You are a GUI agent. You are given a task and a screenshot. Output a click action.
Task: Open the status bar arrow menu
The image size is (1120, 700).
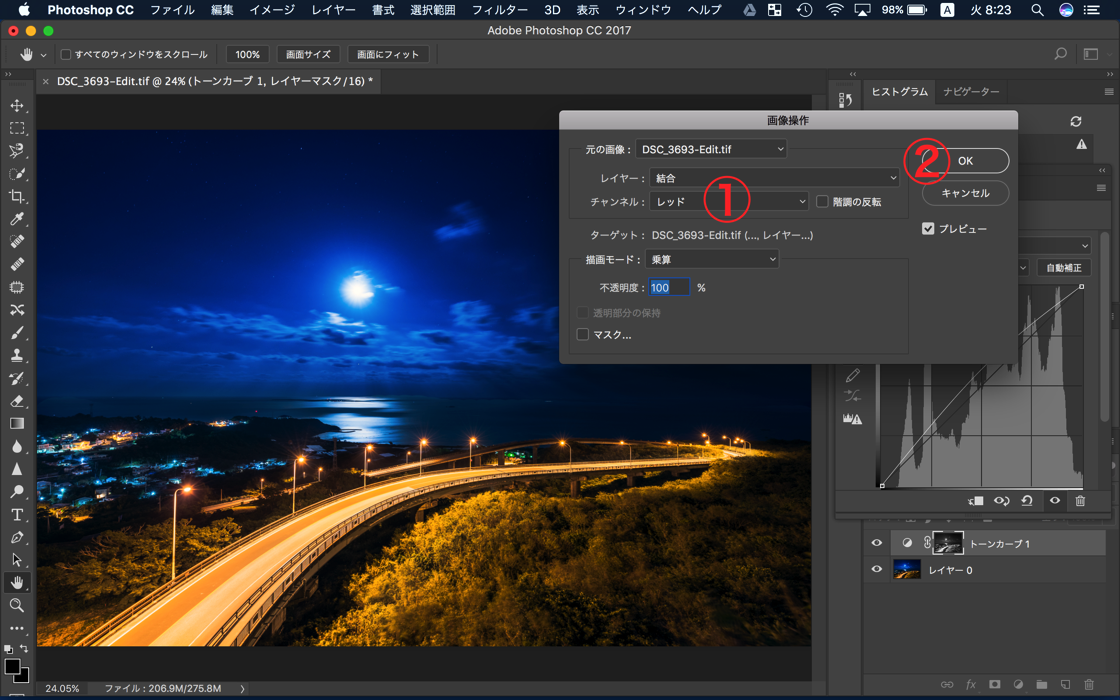point(242,689)
